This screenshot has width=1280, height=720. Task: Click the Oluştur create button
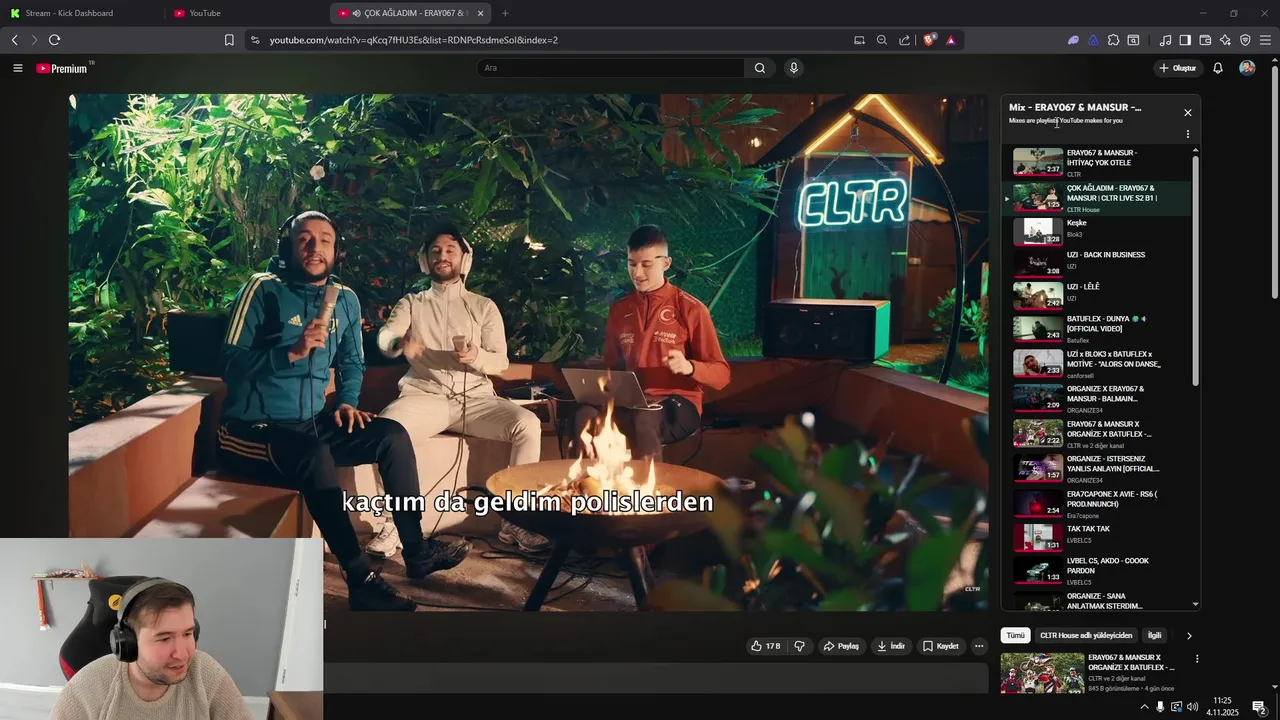[1177, 68]
